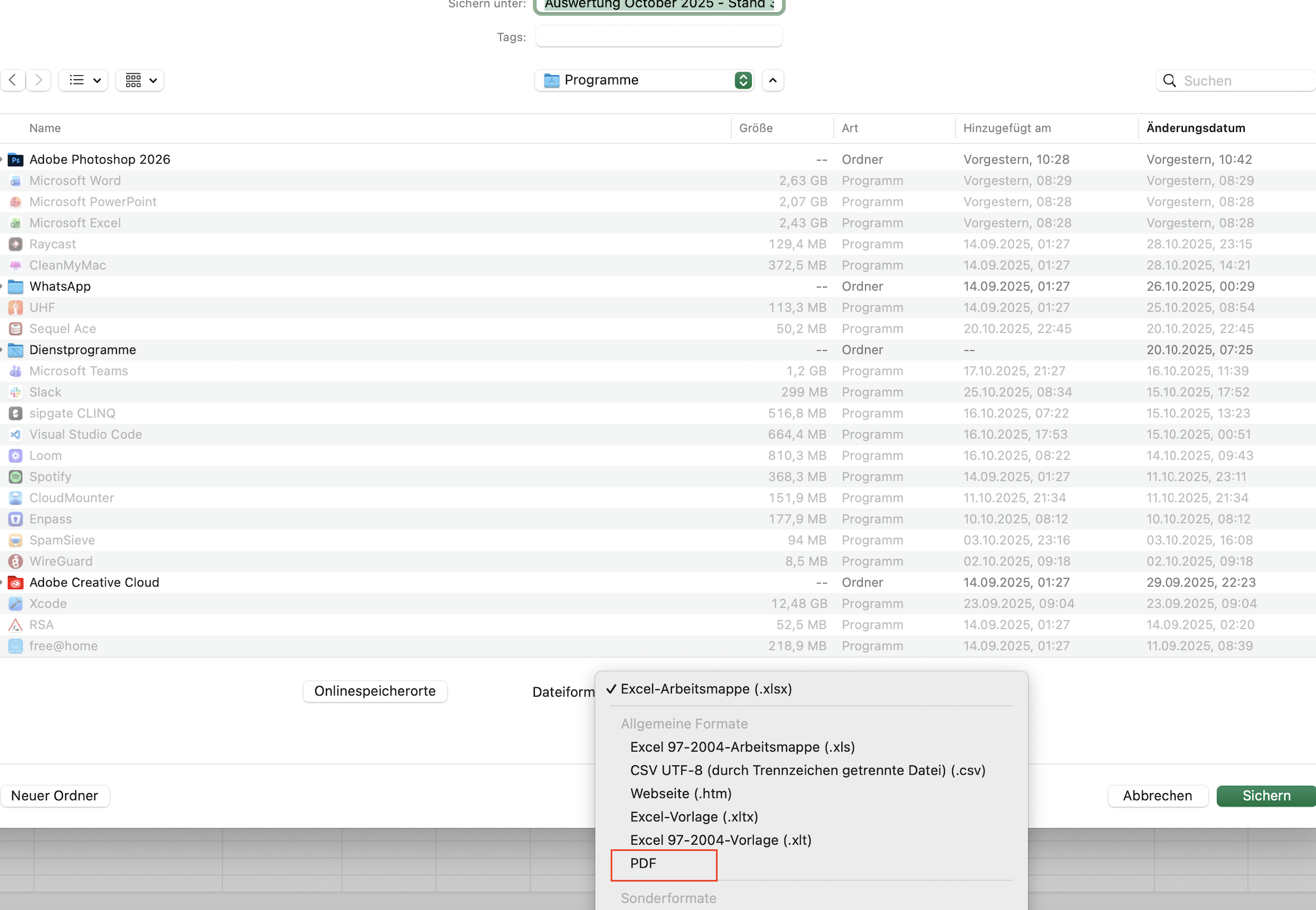Click the Adobe Photoshop 2026 folder icon
This screenshot has height=910, width=1316.
(x=16, y=160)
